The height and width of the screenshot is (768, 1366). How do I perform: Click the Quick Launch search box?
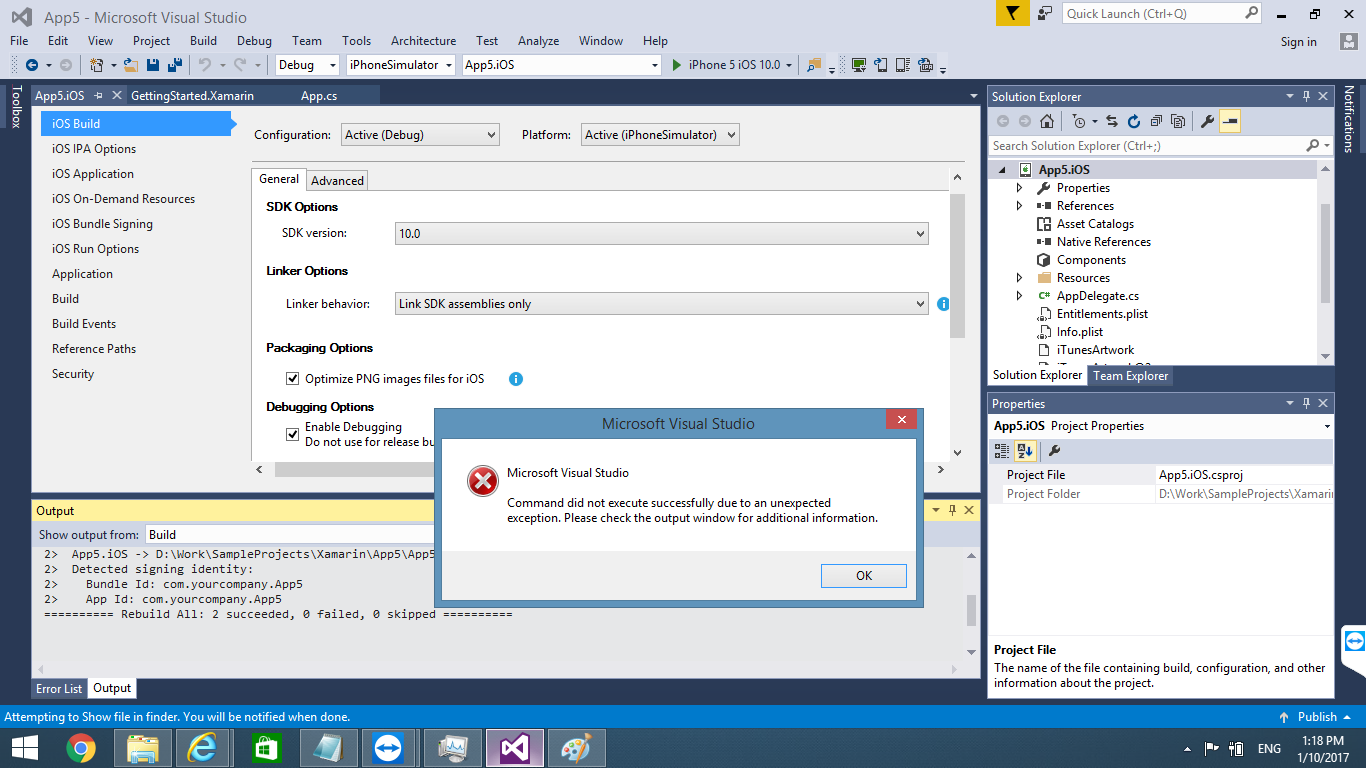1162,13
